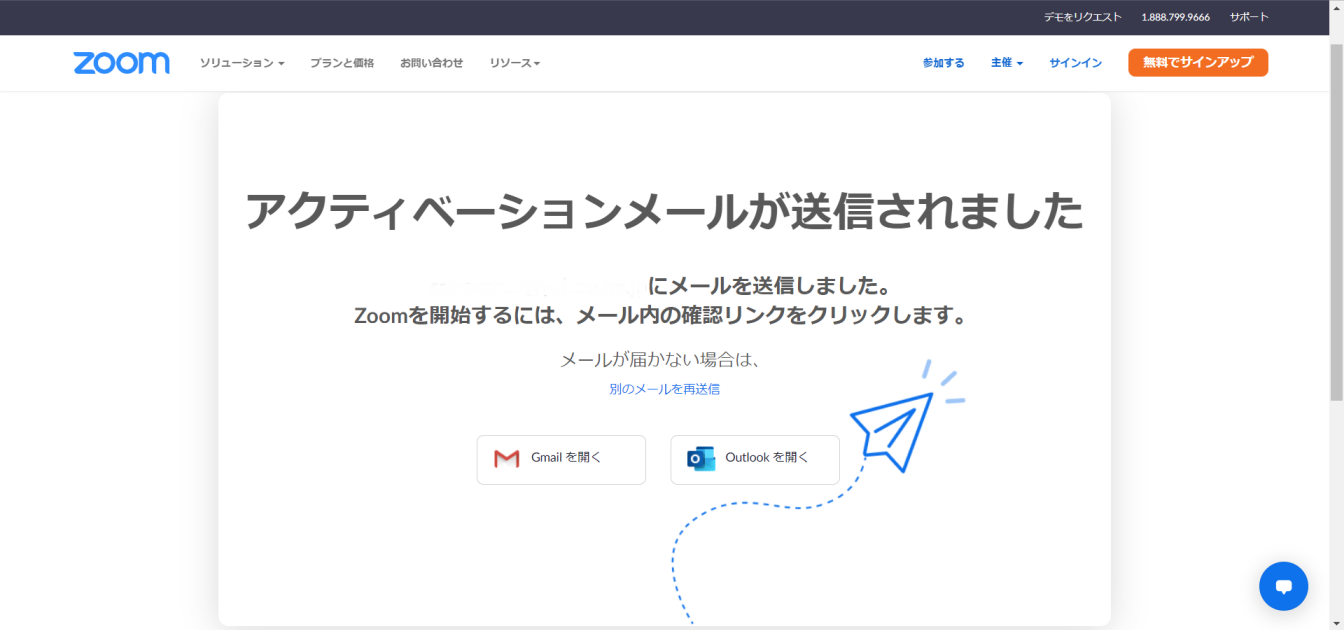
Task: Click 参加する to join a meeting
Action: pyautogui.click(x=943, y=63)
